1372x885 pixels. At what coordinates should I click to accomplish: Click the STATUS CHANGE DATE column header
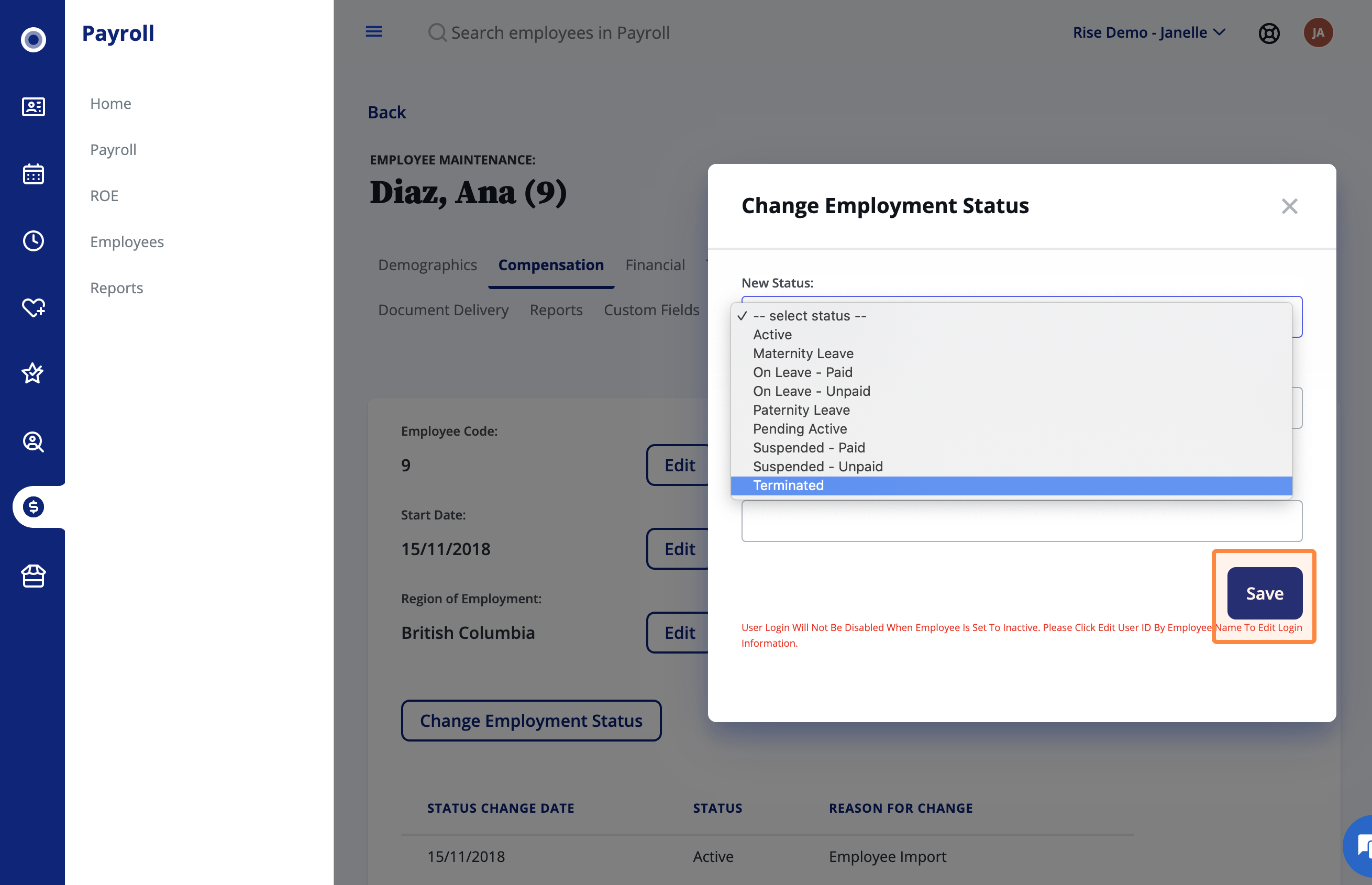(x=501, y=808)
